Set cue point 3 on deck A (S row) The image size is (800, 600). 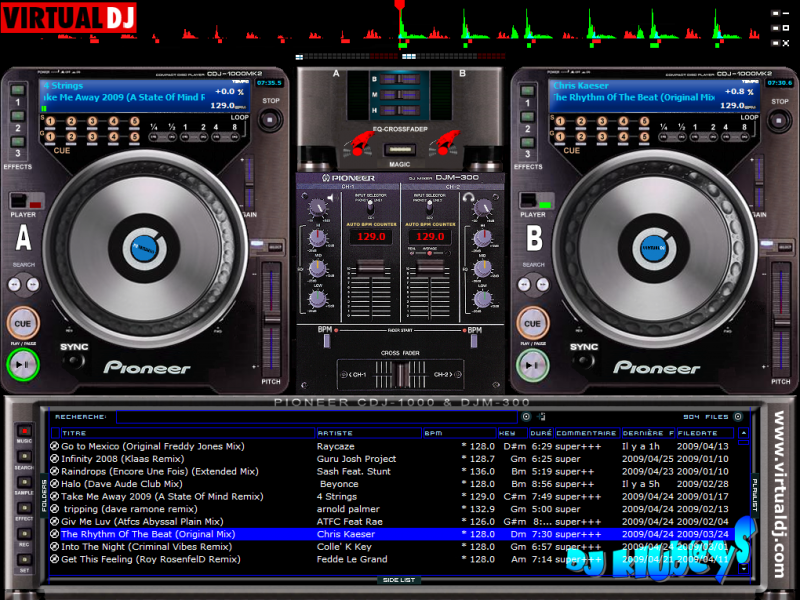92,121
